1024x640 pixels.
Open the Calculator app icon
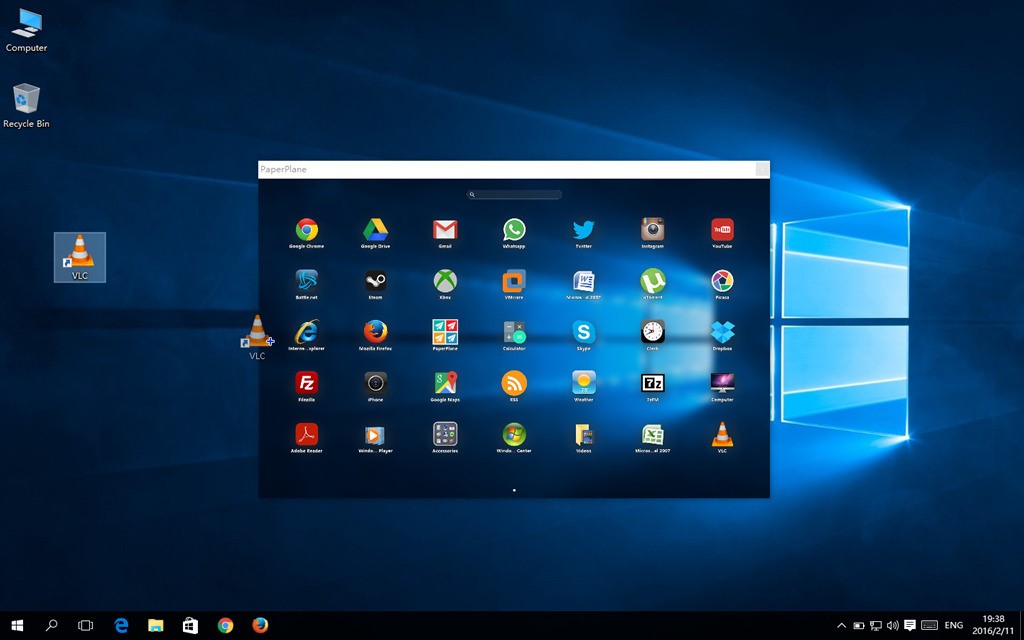(514, 332)
